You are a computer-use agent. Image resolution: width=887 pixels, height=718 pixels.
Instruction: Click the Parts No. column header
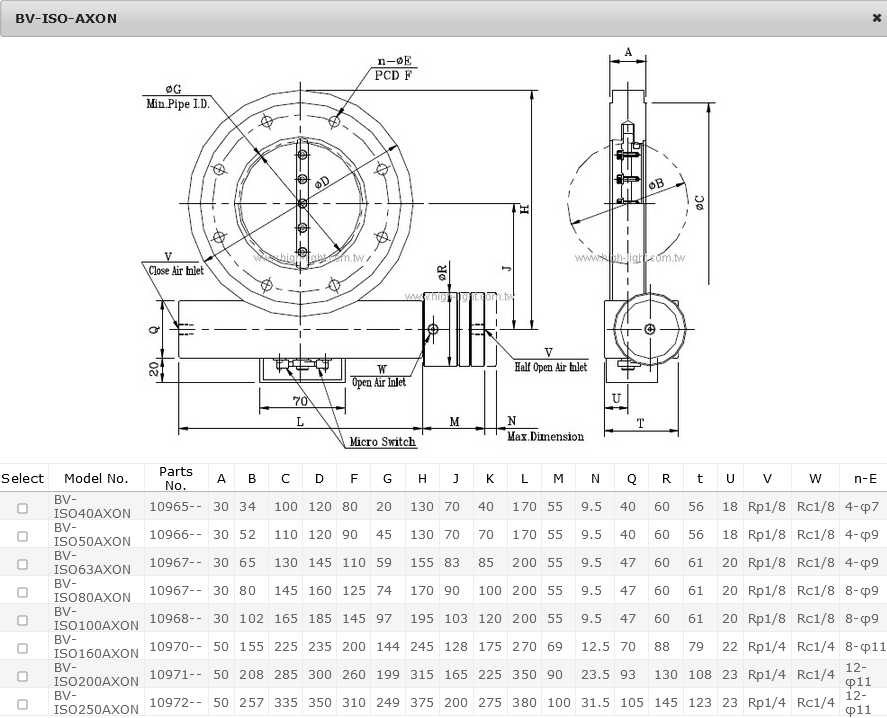(x=176, y=479)
